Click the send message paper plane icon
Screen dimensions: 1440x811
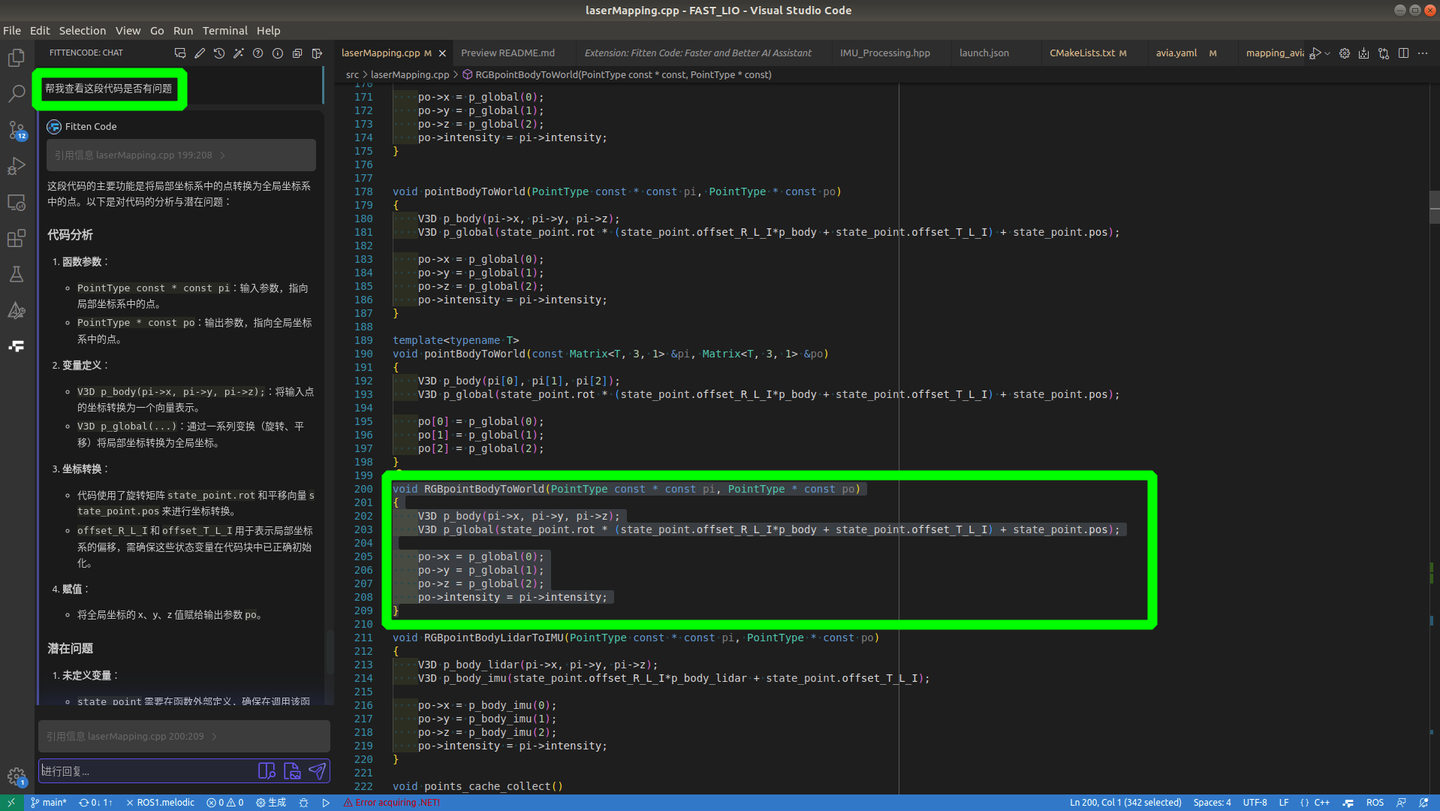point(317,771)
